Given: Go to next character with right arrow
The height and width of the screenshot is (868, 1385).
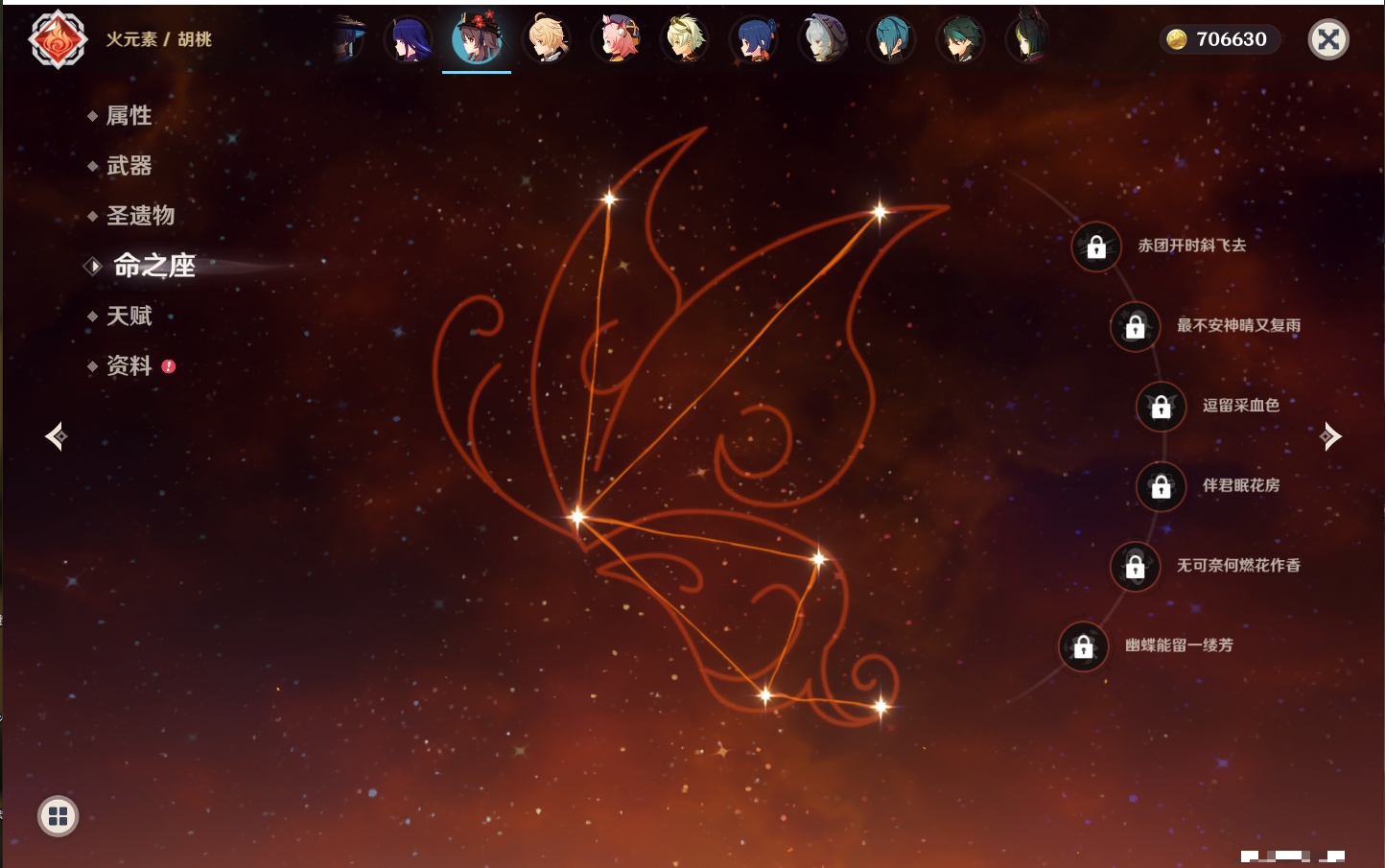Looking at the screenshot, I should coord(1329,436).
